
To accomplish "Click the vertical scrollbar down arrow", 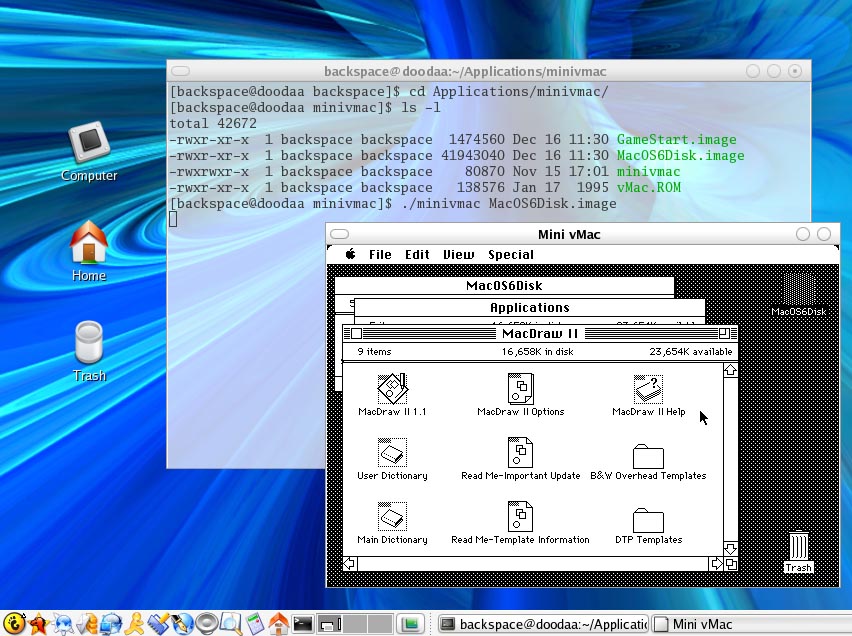I will (730, 548).
